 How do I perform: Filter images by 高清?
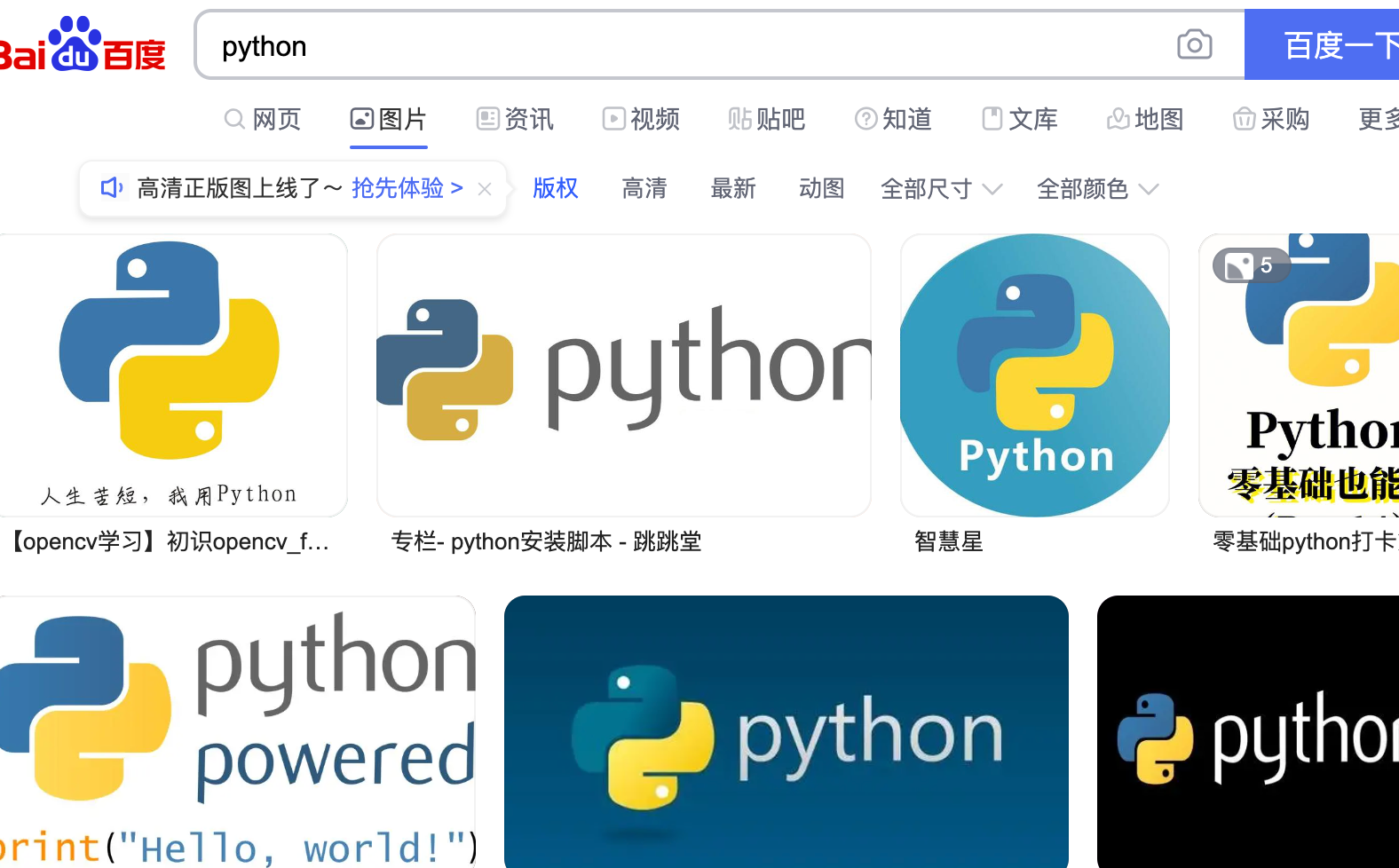[644, 188]
